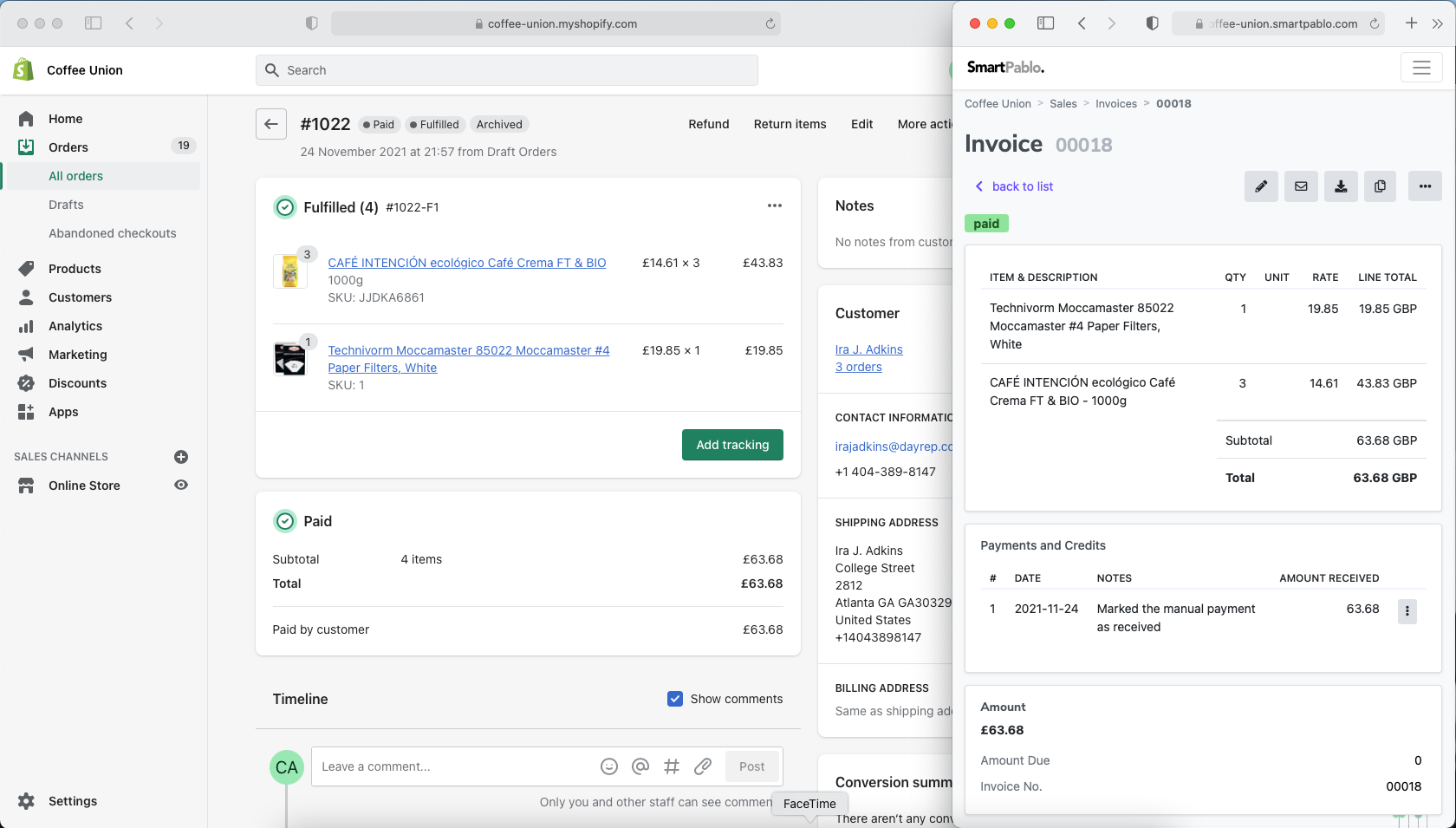Go back in the SmartPablo Safari window
This screenshot has height=828, width=1456.
[1082, 23]
